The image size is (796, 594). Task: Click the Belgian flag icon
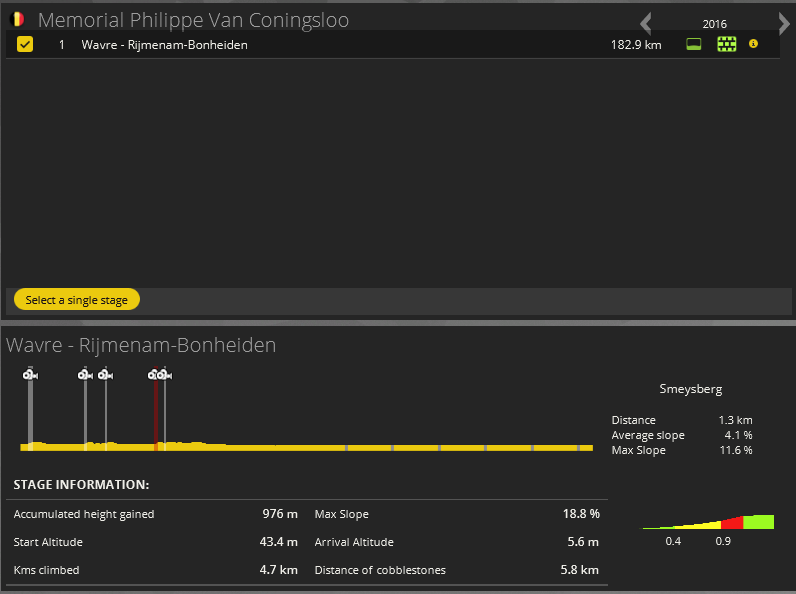pyautogui.click(x=17, y=19)
